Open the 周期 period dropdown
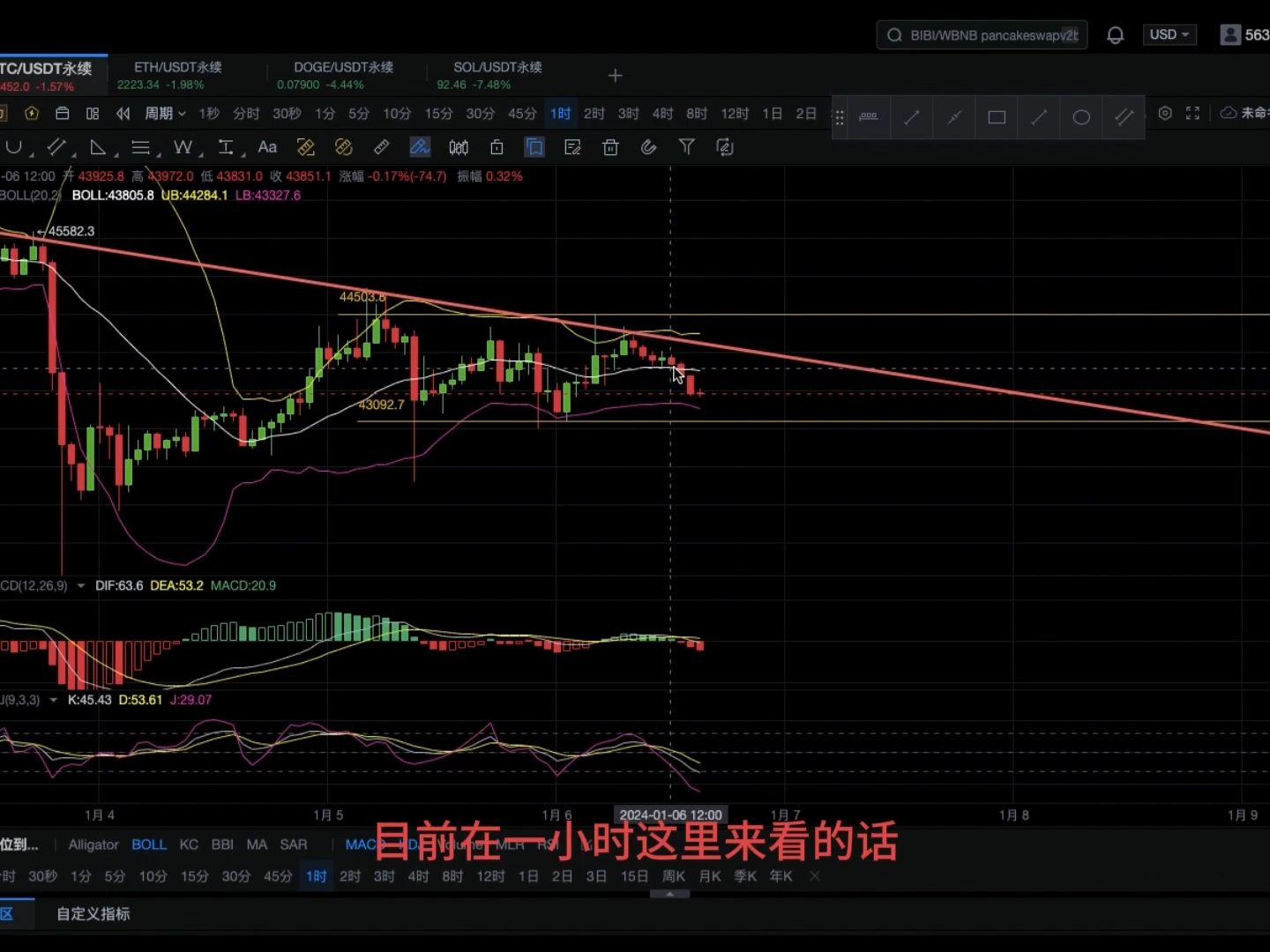Image resolution: width=1270 pixels, height=952 pixels. [x=165, y=113]
